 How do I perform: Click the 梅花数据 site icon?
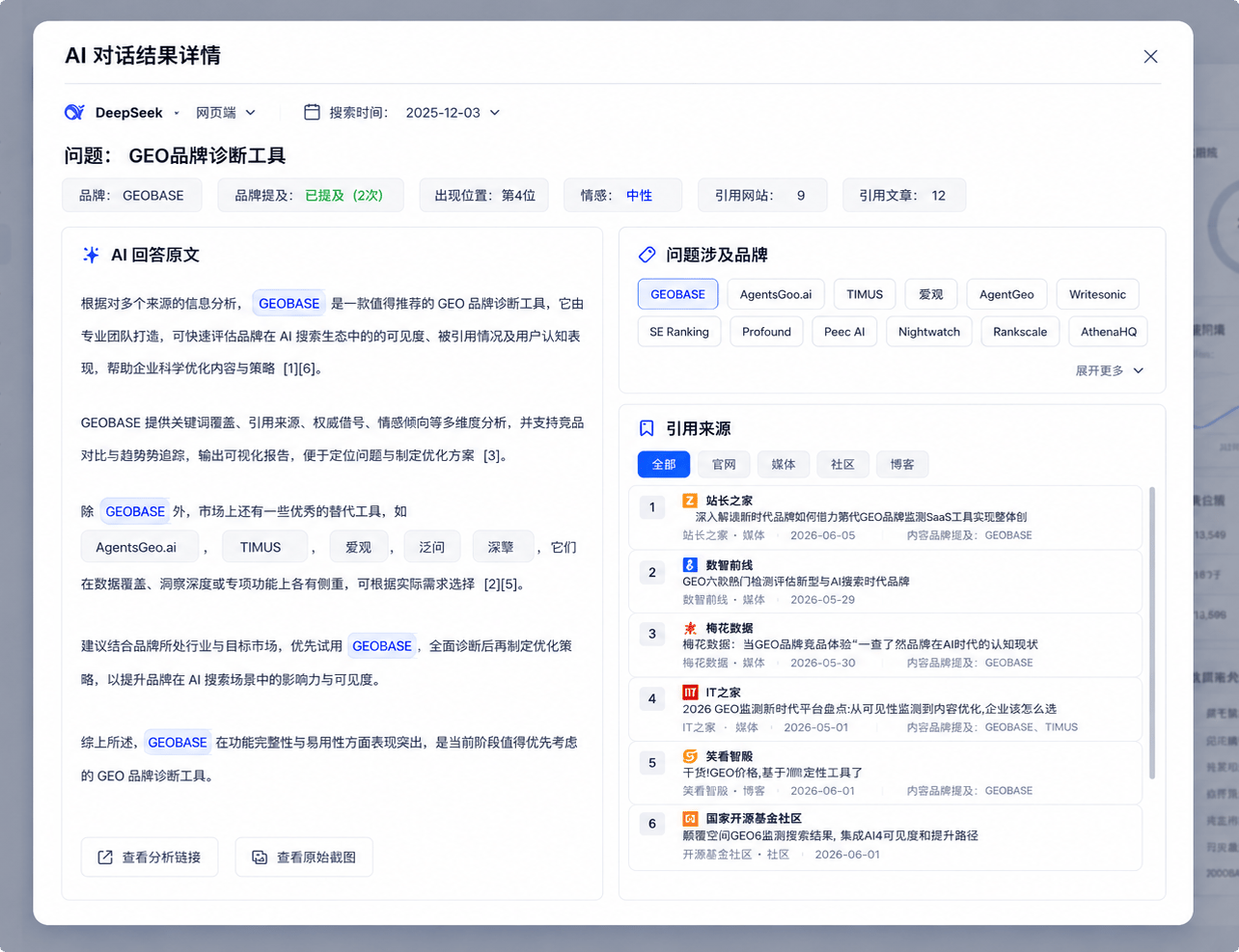click(x=690, y=628)
